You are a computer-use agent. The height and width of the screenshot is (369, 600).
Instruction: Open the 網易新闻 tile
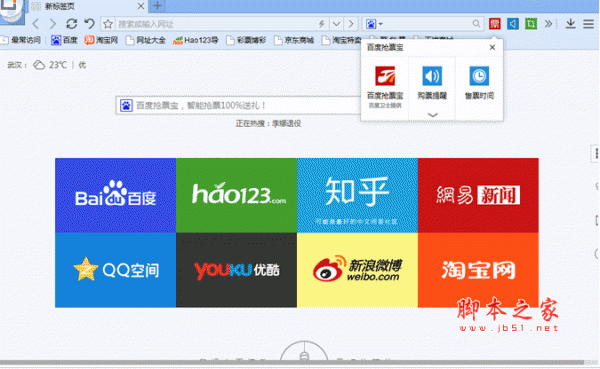point(478,195)
